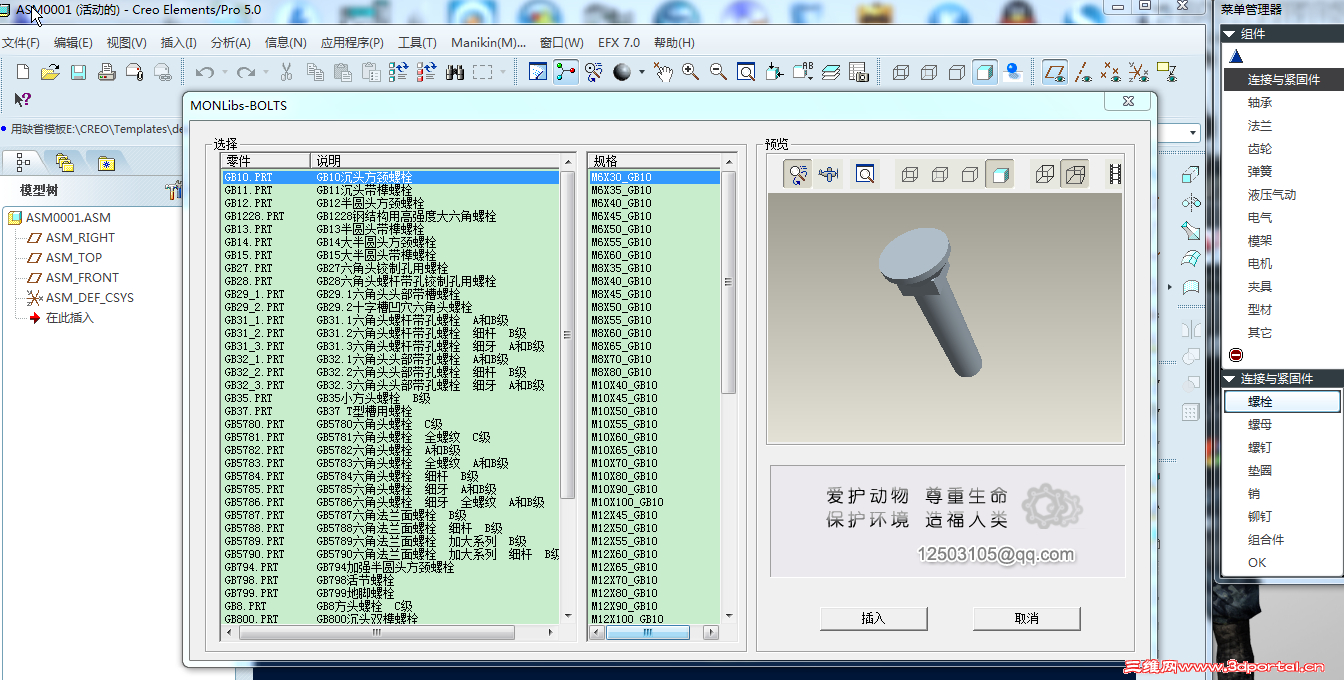Click the Copy icon in main toolbar
Image resolution: width=1344 pixels, height=680 pixels.
click(315, 72)
